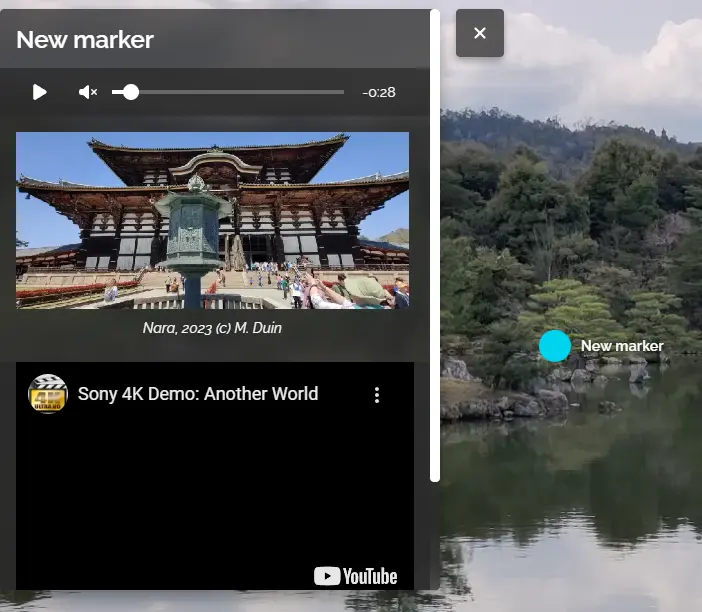
Task: Click the New marker panel heading
Action: (x=85, y=40)
